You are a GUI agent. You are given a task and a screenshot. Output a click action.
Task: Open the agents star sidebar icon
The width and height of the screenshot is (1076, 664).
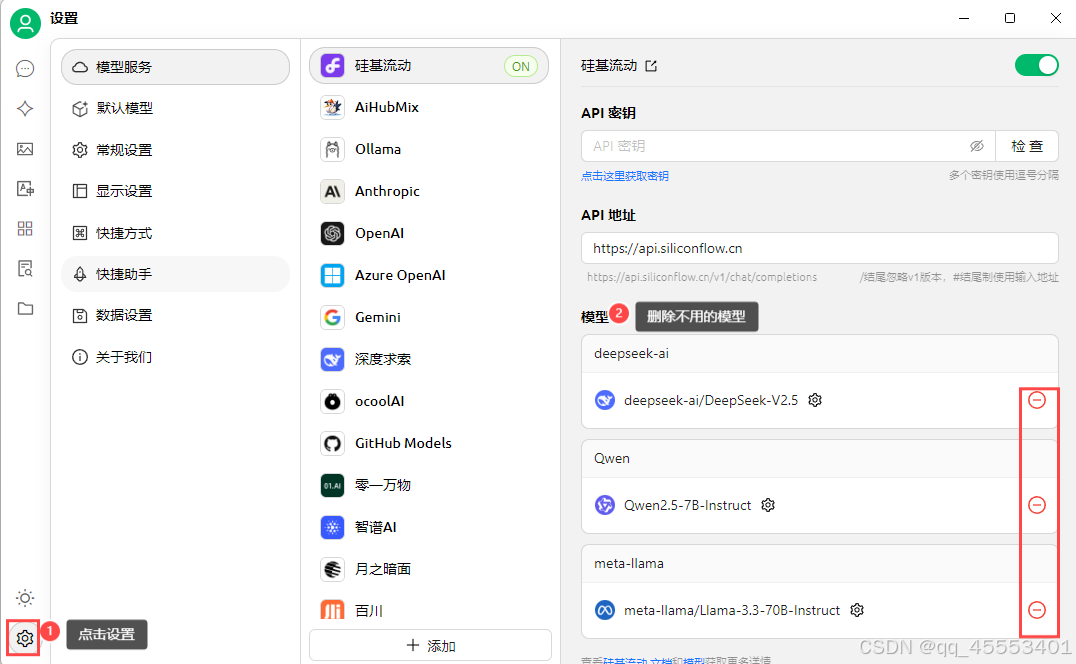(x=25, y=108)
